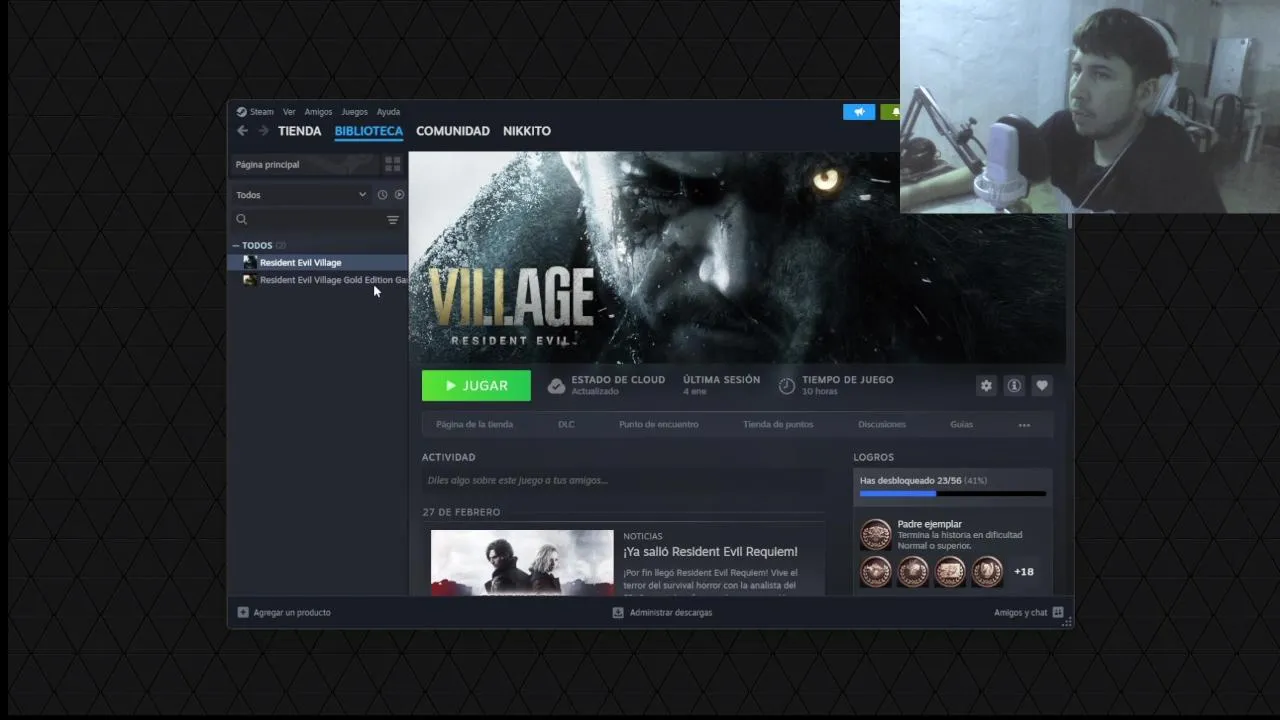Open the Ver menu

(x=289, y=112)
